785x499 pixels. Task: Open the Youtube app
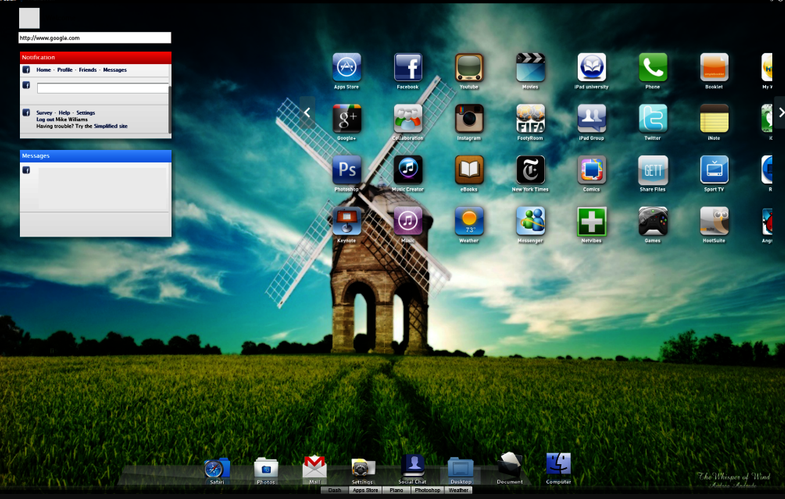(x=469, y=67)
